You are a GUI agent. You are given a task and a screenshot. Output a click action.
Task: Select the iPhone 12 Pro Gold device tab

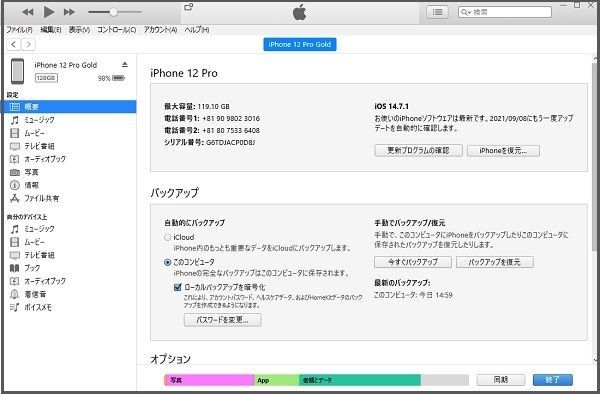point(300,44)
